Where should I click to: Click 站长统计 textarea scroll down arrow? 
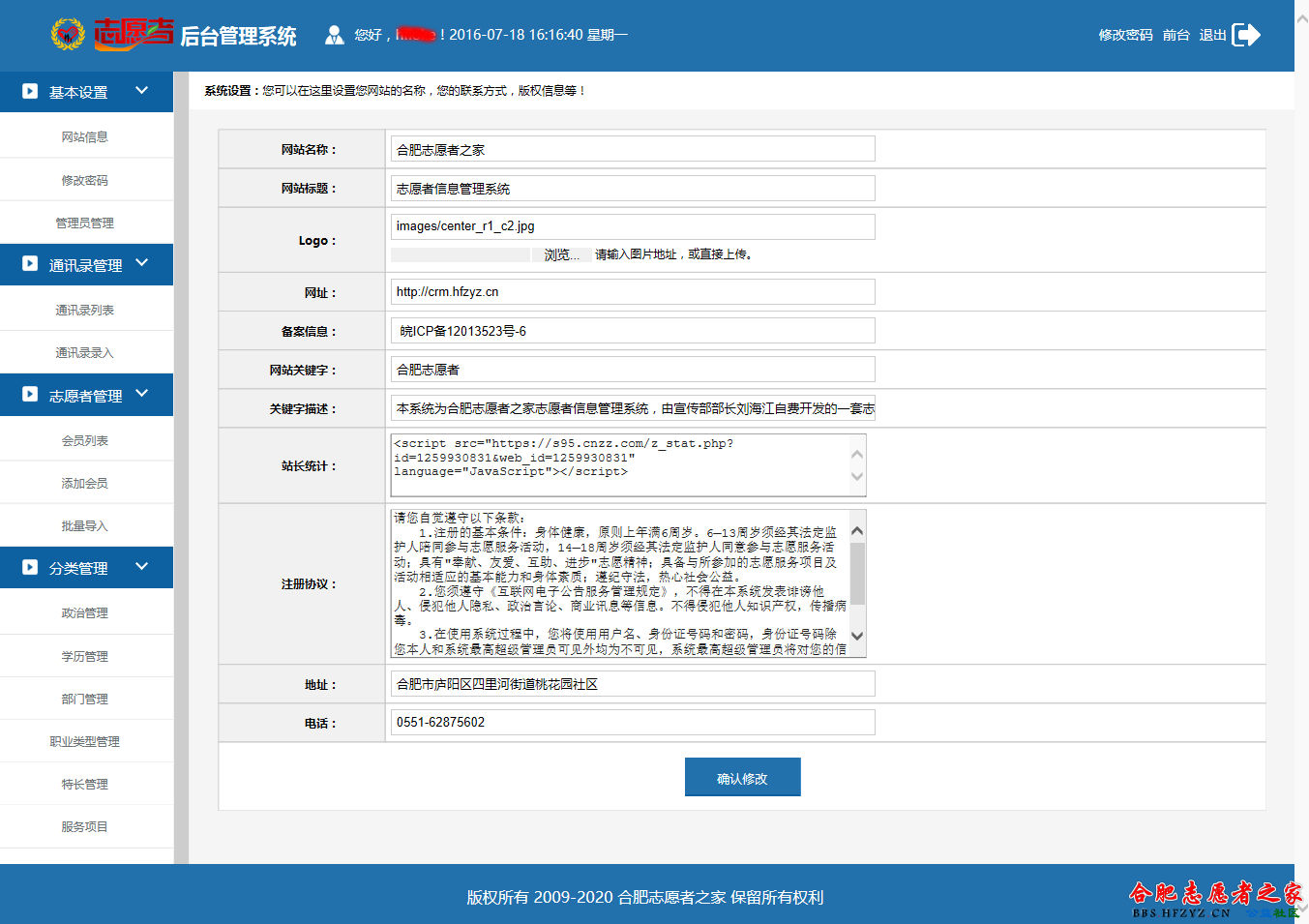857,476
